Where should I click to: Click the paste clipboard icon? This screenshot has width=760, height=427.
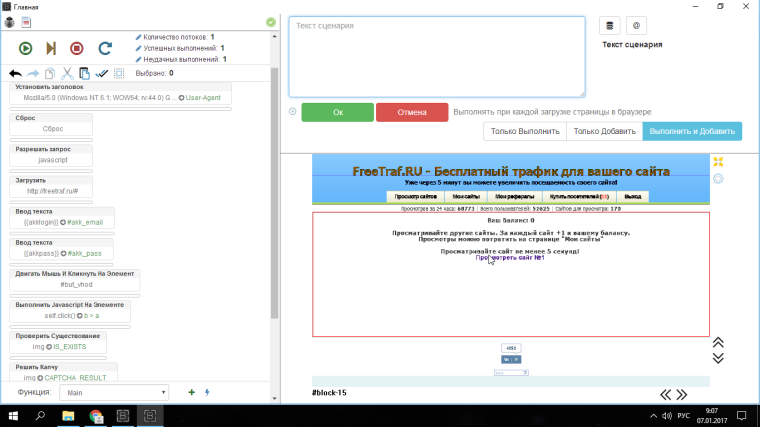pyautogui.click(x=84, y=73)
